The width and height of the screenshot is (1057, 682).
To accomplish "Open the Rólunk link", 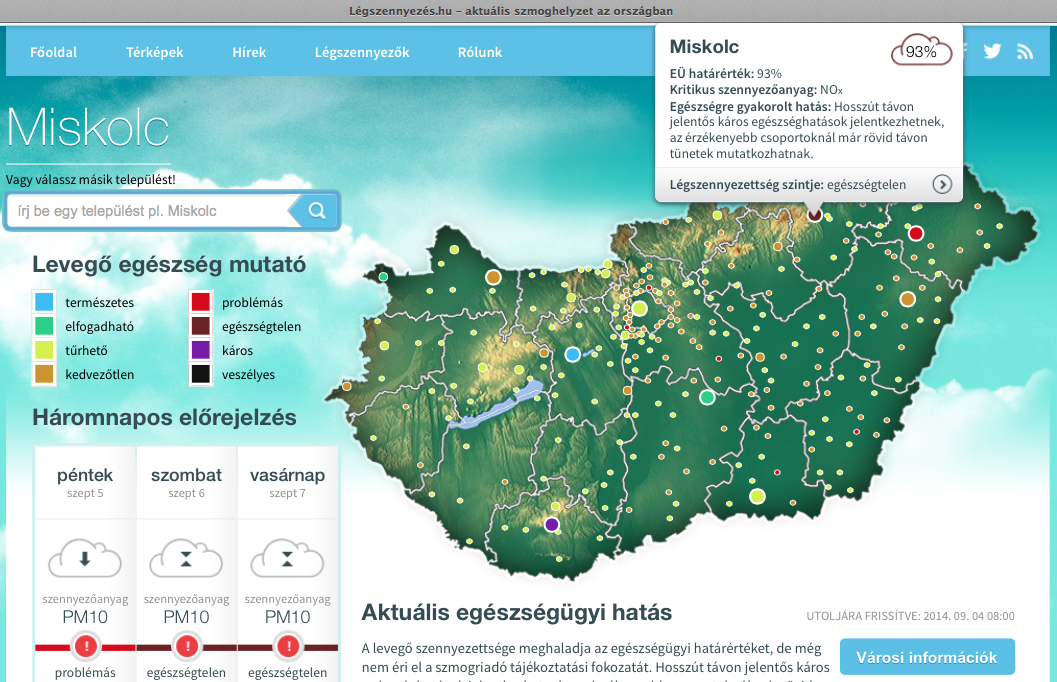I will [480, 52].
